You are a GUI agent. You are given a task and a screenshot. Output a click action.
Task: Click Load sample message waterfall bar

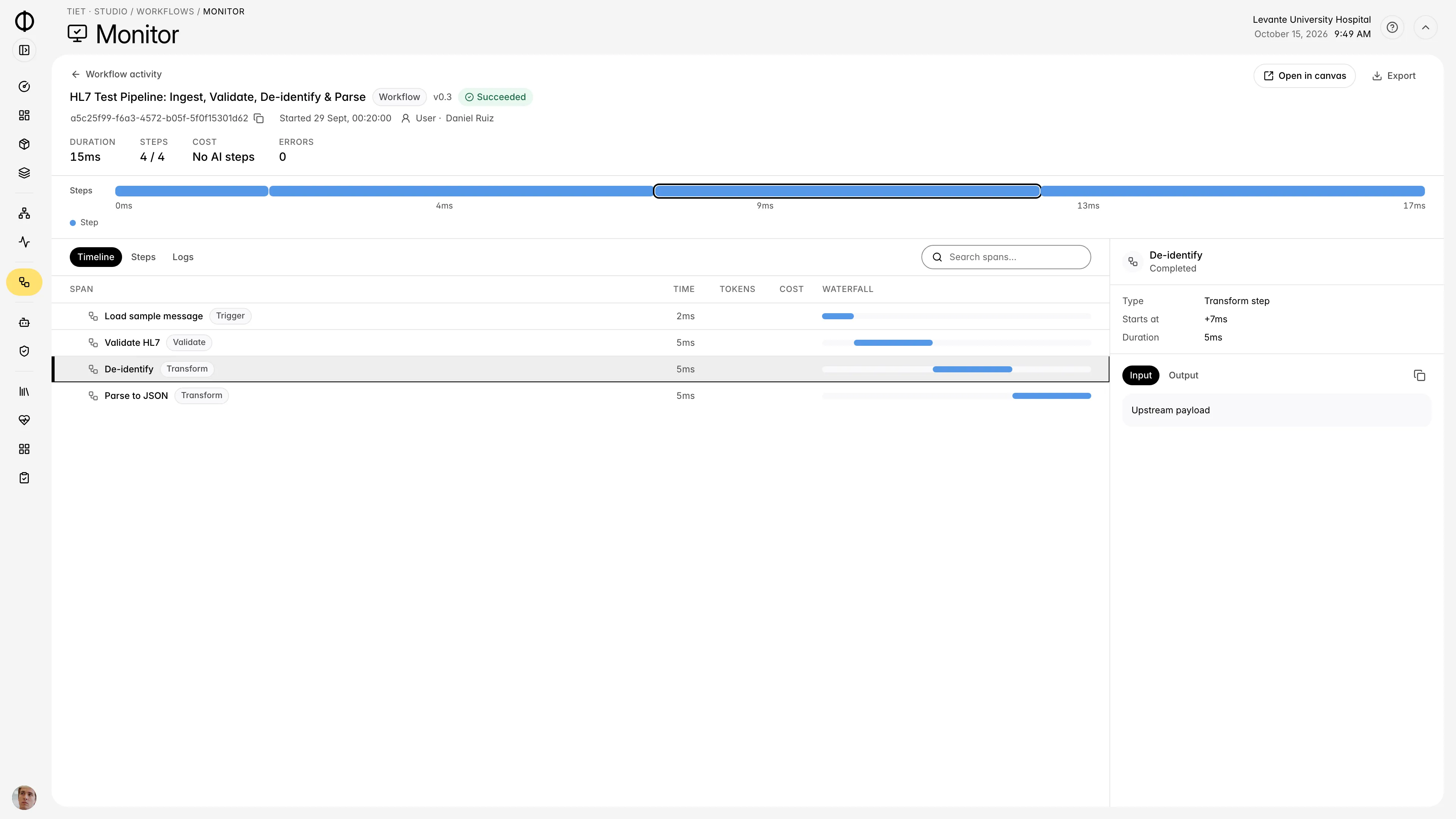point(838,316)
